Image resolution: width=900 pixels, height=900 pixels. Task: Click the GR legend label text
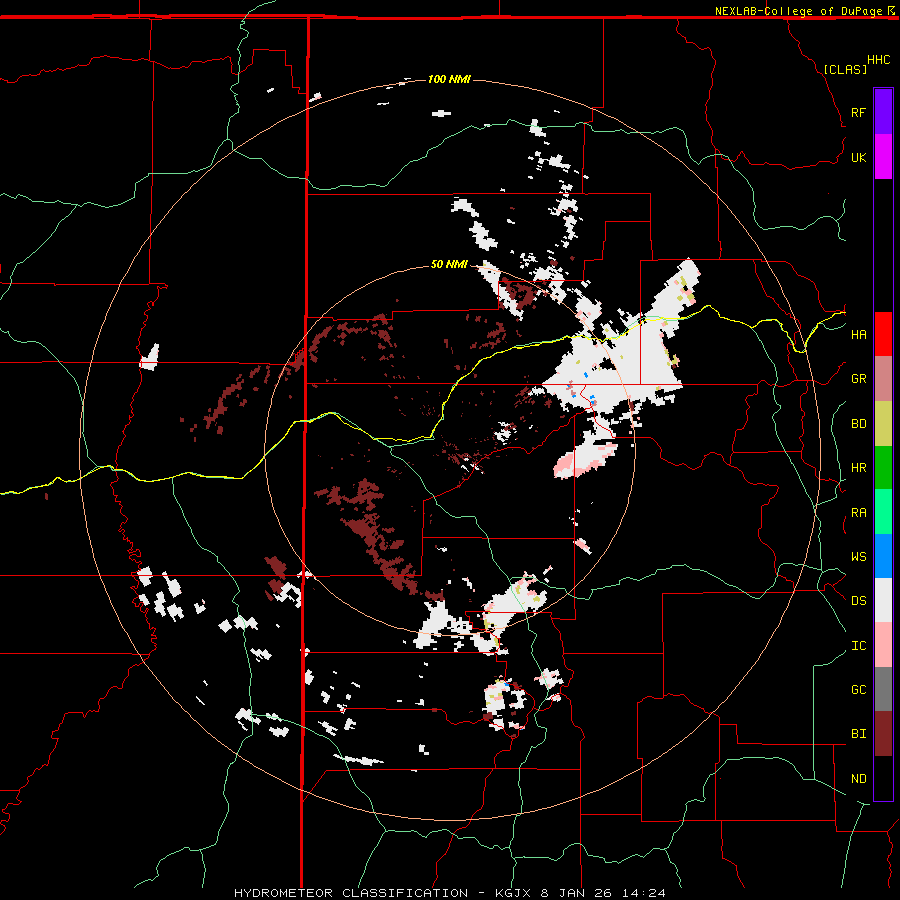click(x=858, y=379)
